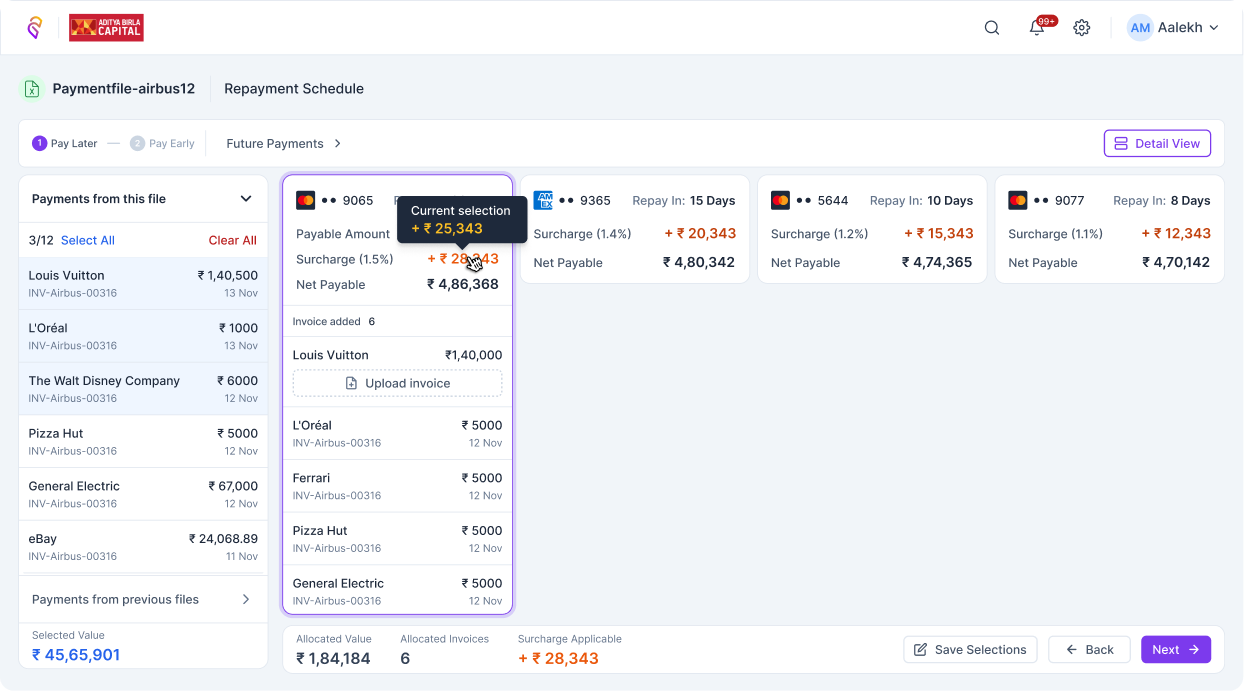
Task: Expand Payments from previous files
Action: (143, 600)
